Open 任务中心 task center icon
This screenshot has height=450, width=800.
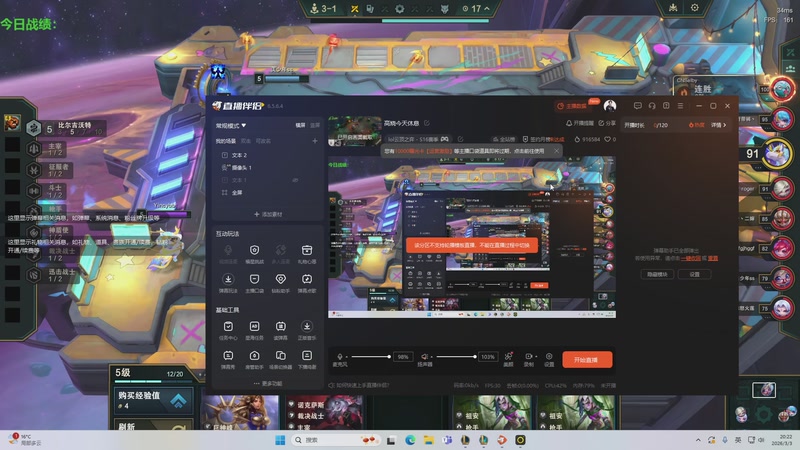[x=228, y=327]
